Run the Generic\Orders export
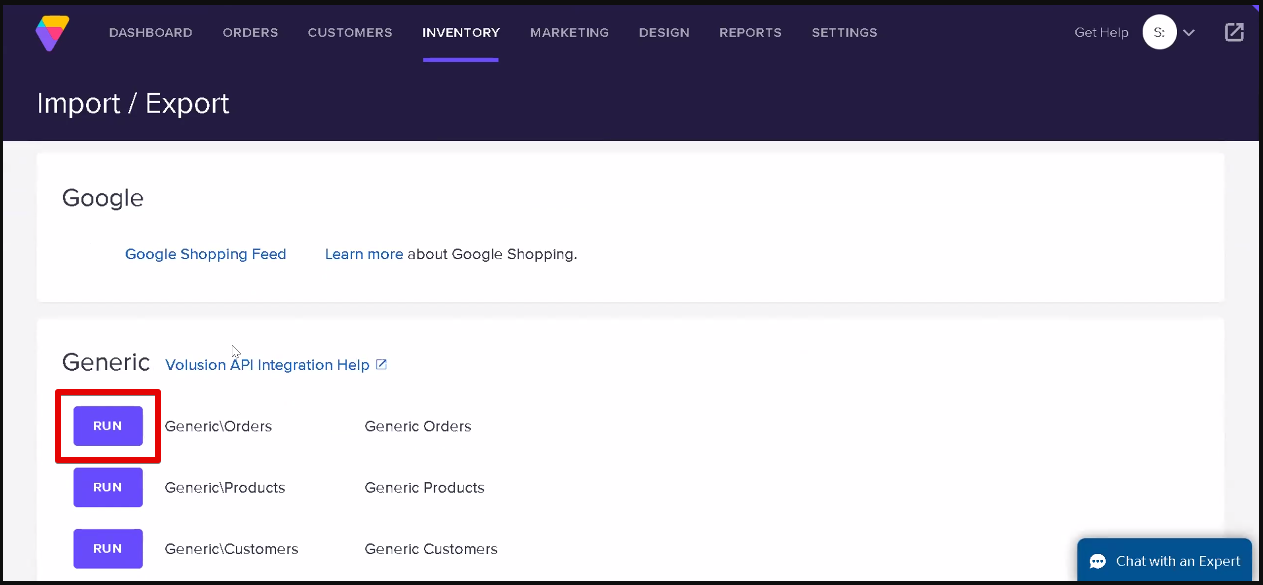 (x=108, y=426)
